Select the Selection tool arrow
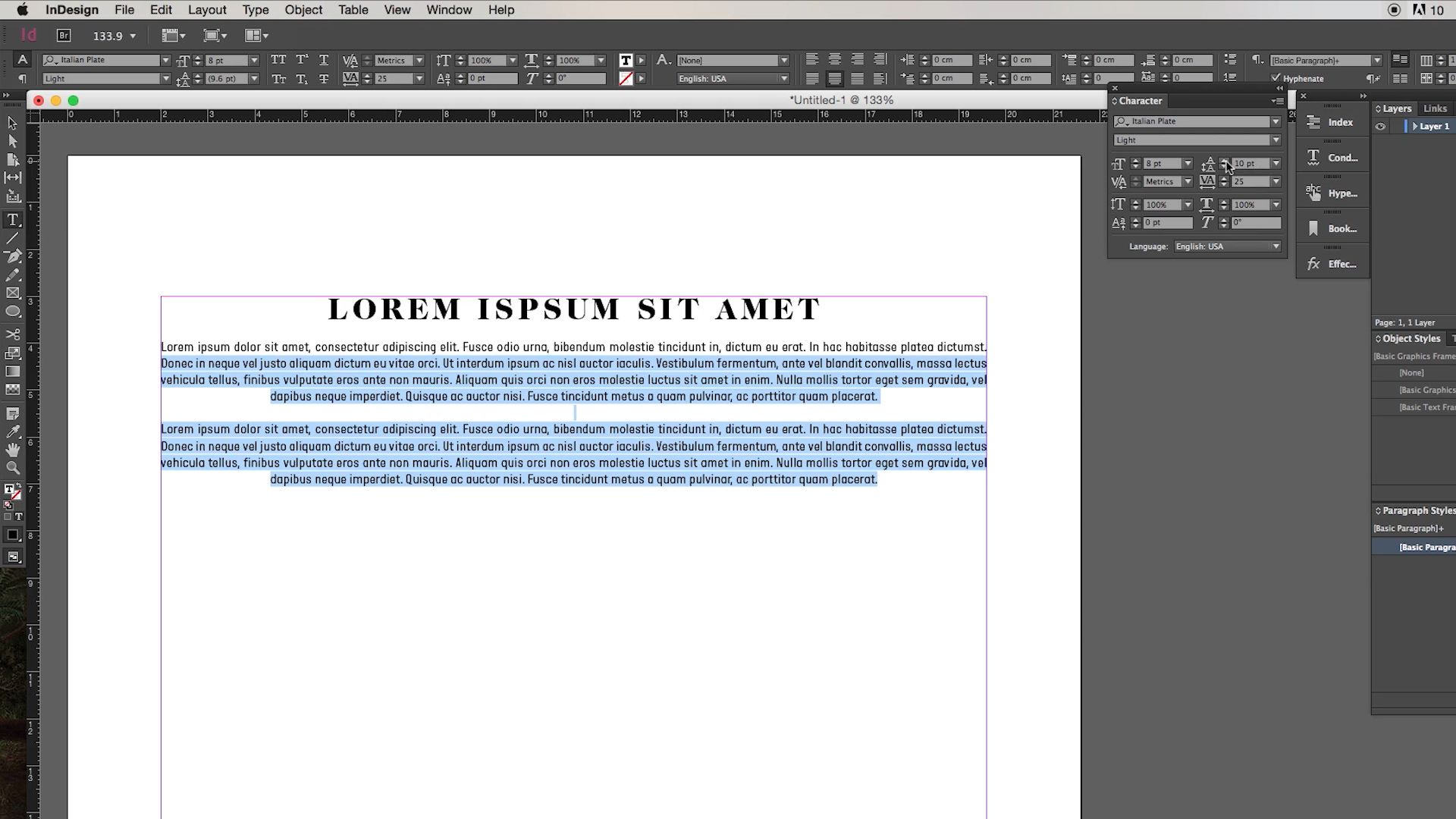The height and width of the screenshot is (819, 1456). pyautogui.click(x=12, y=123)
